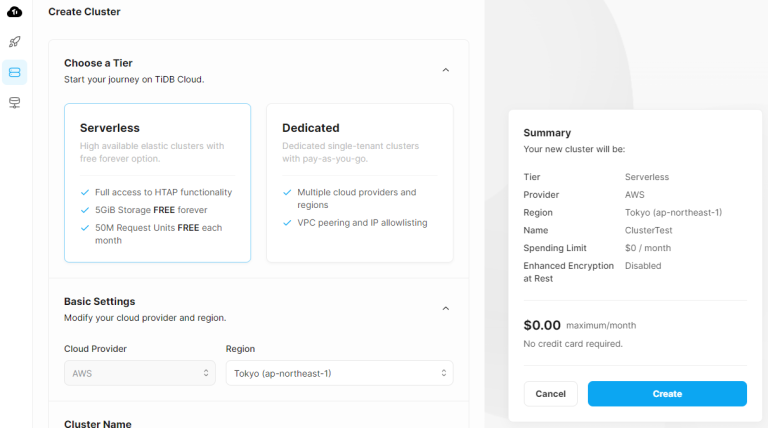Click the Cluster Name heading

[x=97, y=424]
